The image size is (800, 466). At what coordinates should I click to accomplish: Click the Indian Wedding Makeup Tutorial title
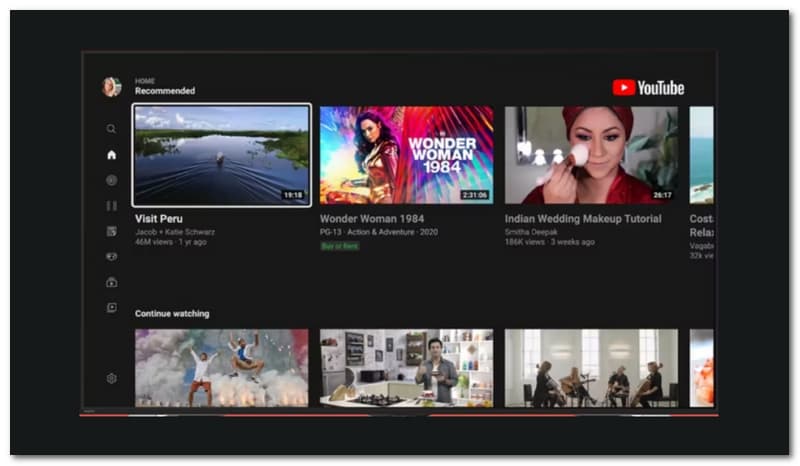pyautogui.click(x=584, y=218)
